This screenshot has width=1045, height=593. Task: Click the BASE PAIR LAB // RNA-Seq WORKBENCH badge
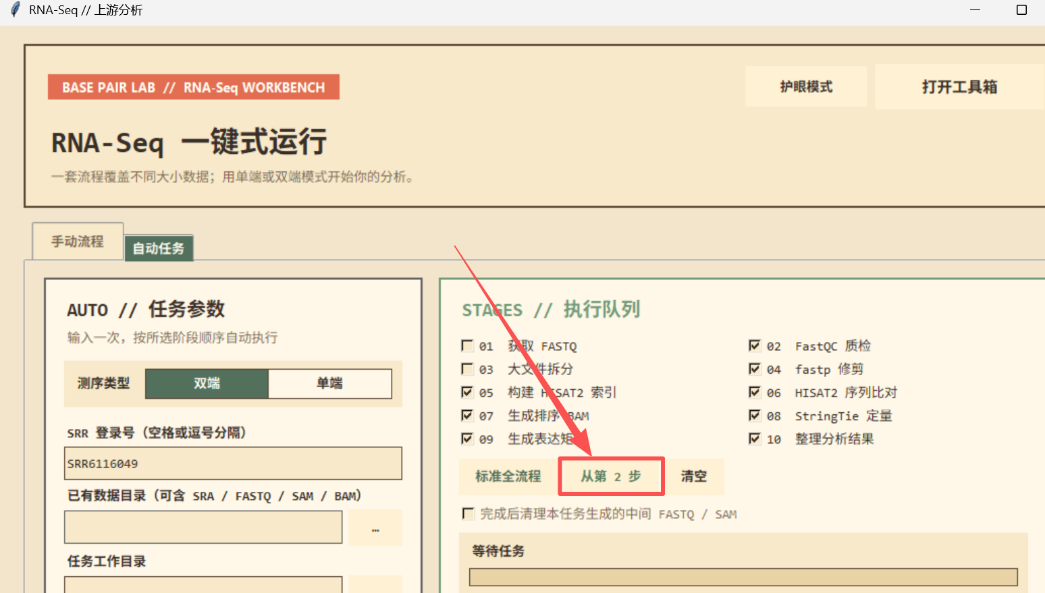point(193,87)
